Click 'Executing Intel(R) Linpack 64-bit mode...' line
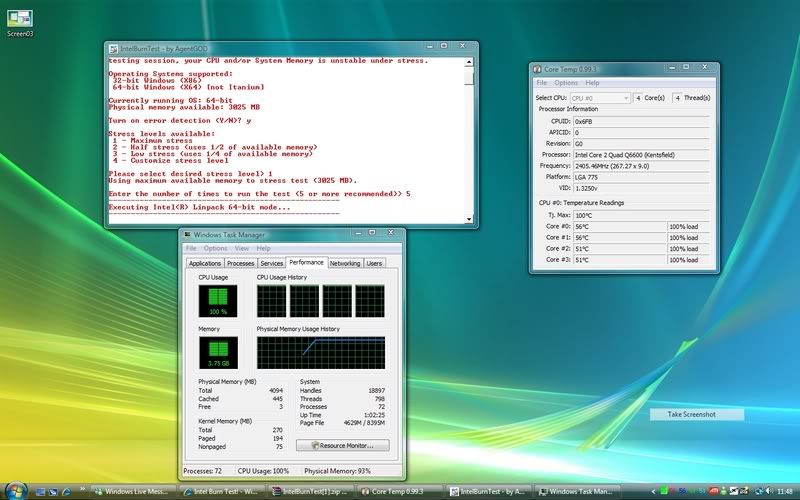The width and height of the screenshot is (800, 500). [199, 207]
